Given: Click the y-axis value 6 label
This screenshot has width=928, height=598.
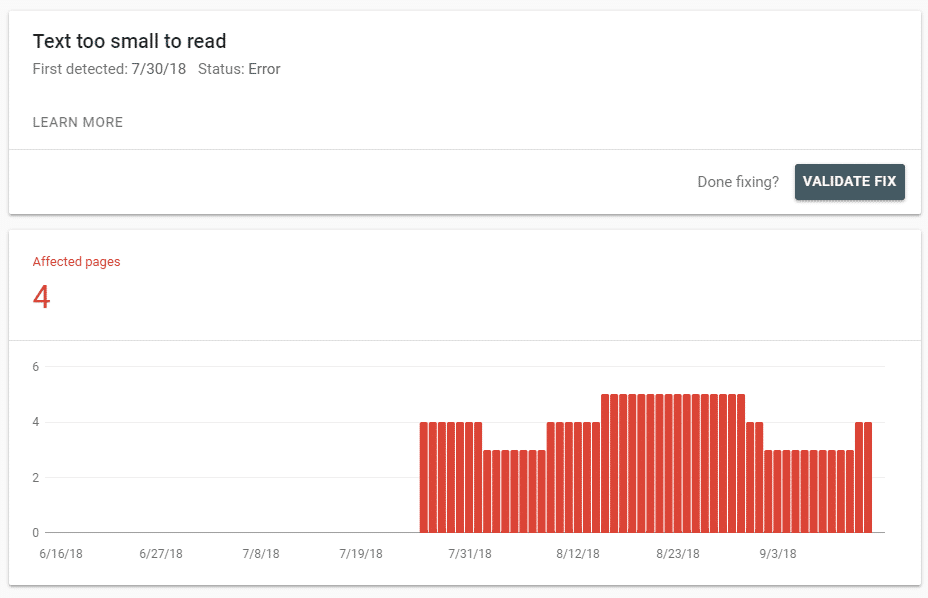Looking at the screenshot, I should point(36,367).
